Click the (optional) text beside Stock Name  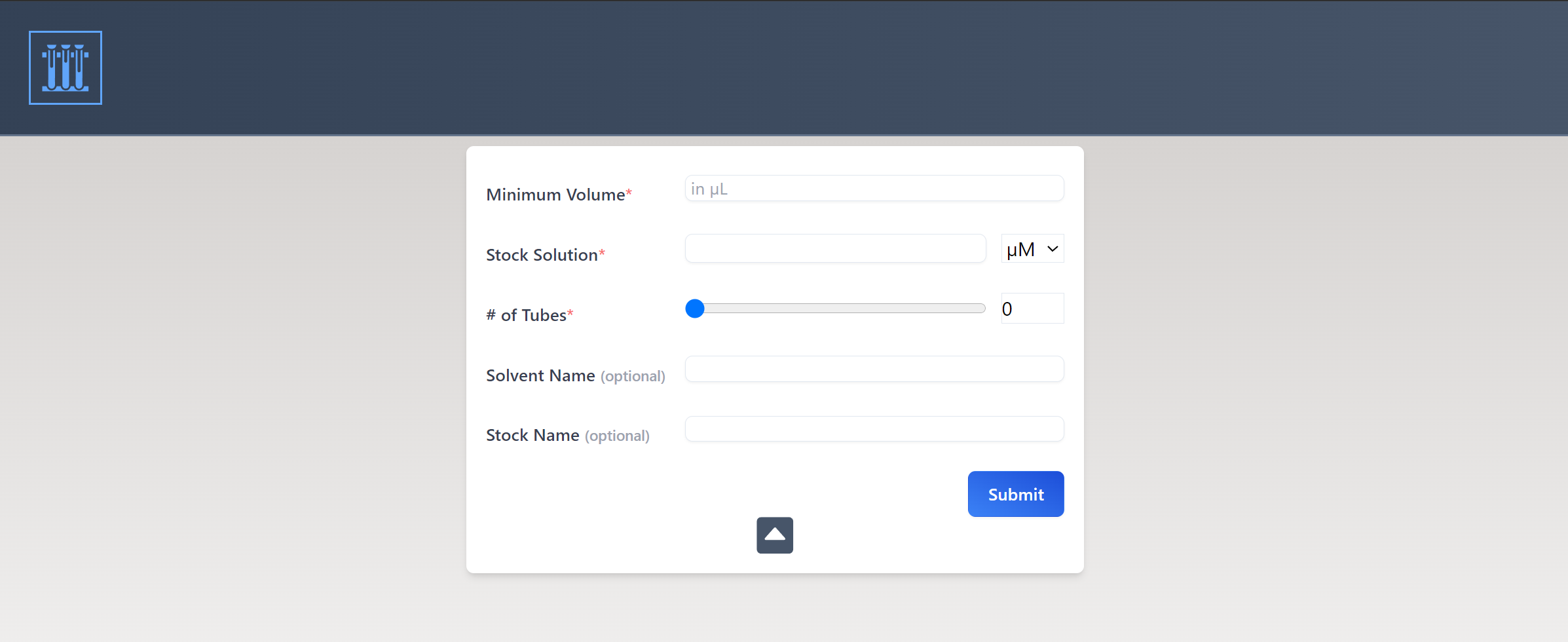tap(617, 436)
